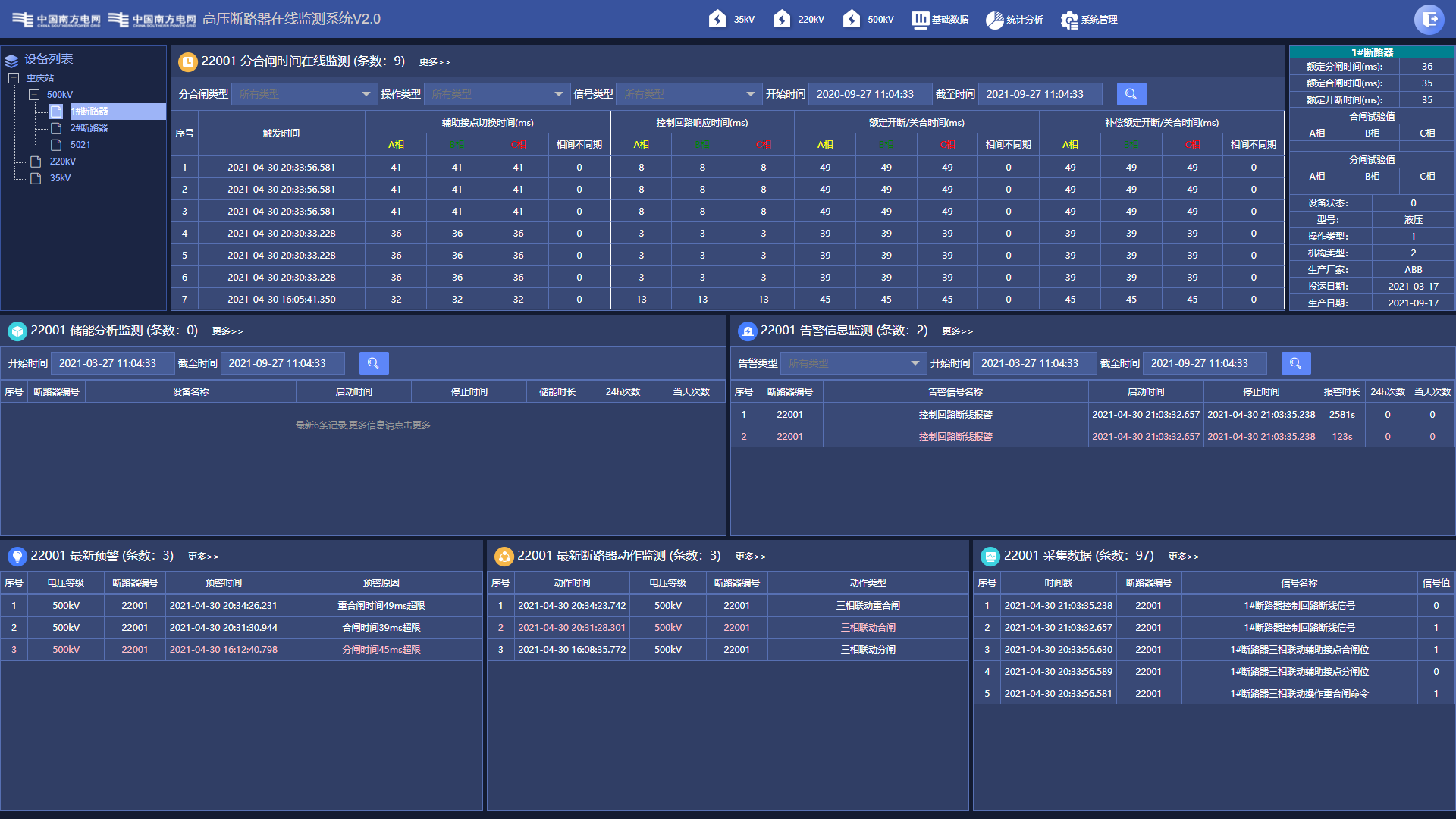The height and width of the screenshot is (819, 1456).
Task: Open the 220kV voltage level icon in header
Action: tap(782, 19)
